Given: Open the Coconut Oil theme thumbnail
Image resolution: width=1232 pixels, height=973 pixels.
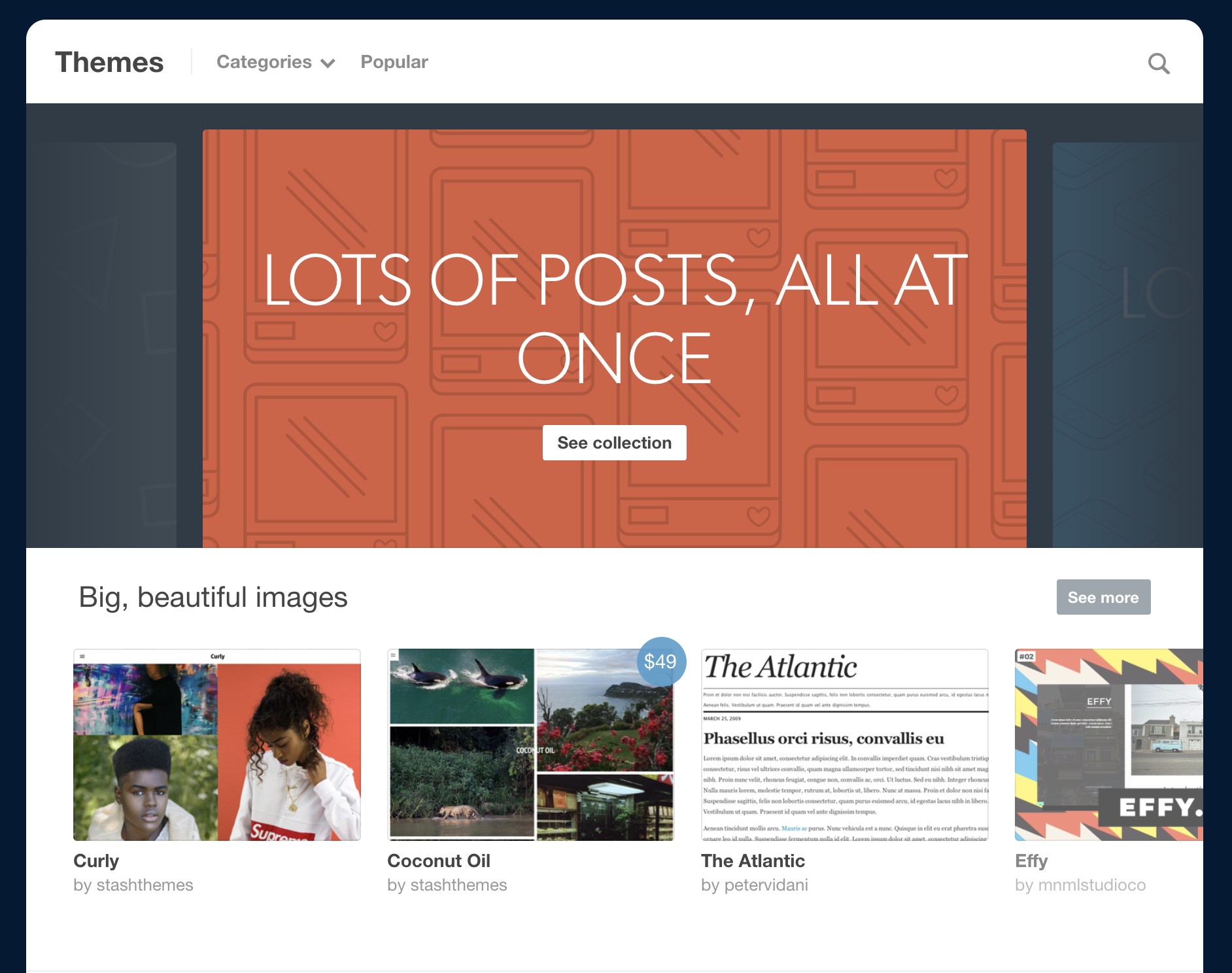Looking at the screenshot, I should click(530, 745).
